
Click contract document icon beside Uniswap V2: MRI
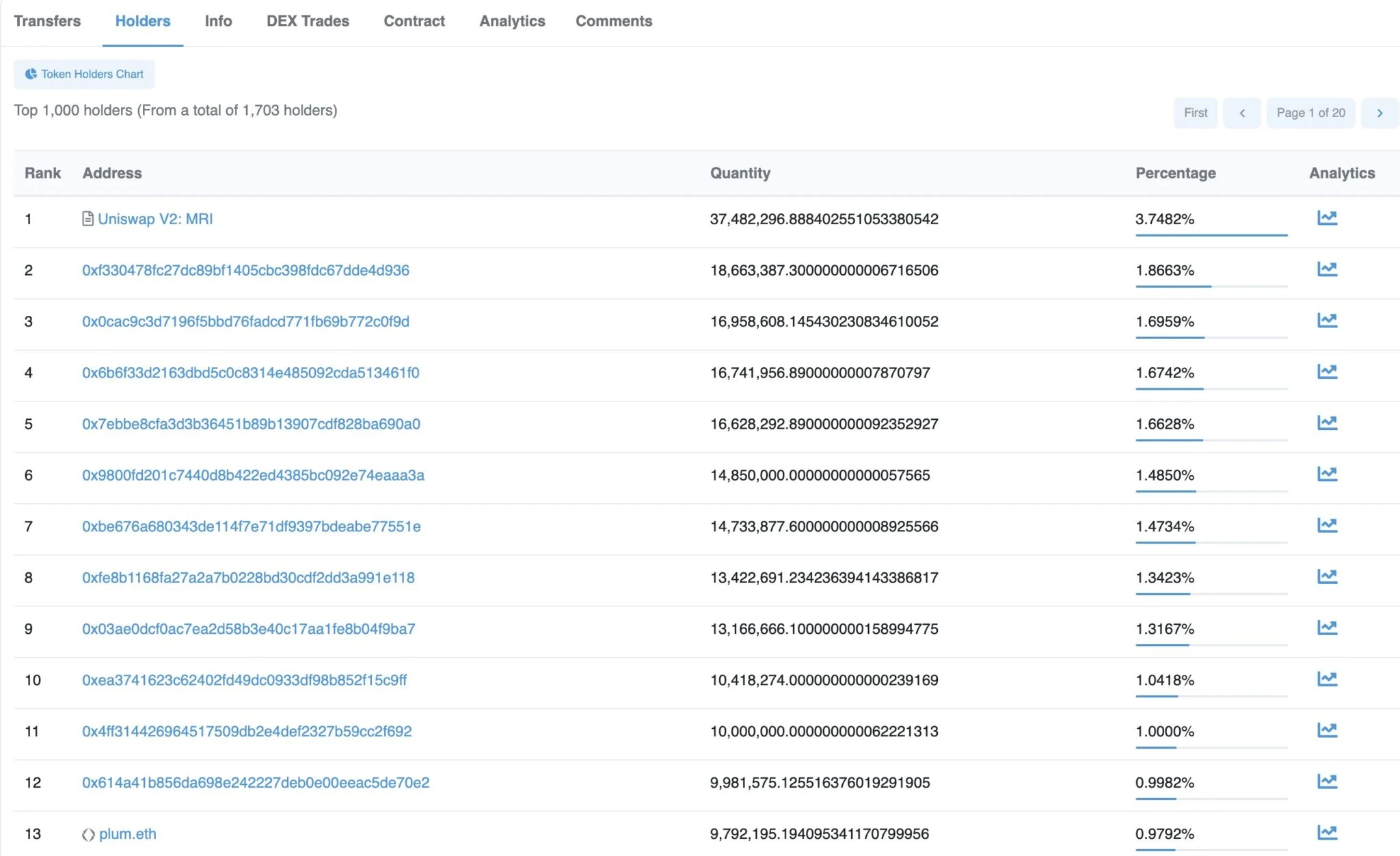click(x=87, y=219)
